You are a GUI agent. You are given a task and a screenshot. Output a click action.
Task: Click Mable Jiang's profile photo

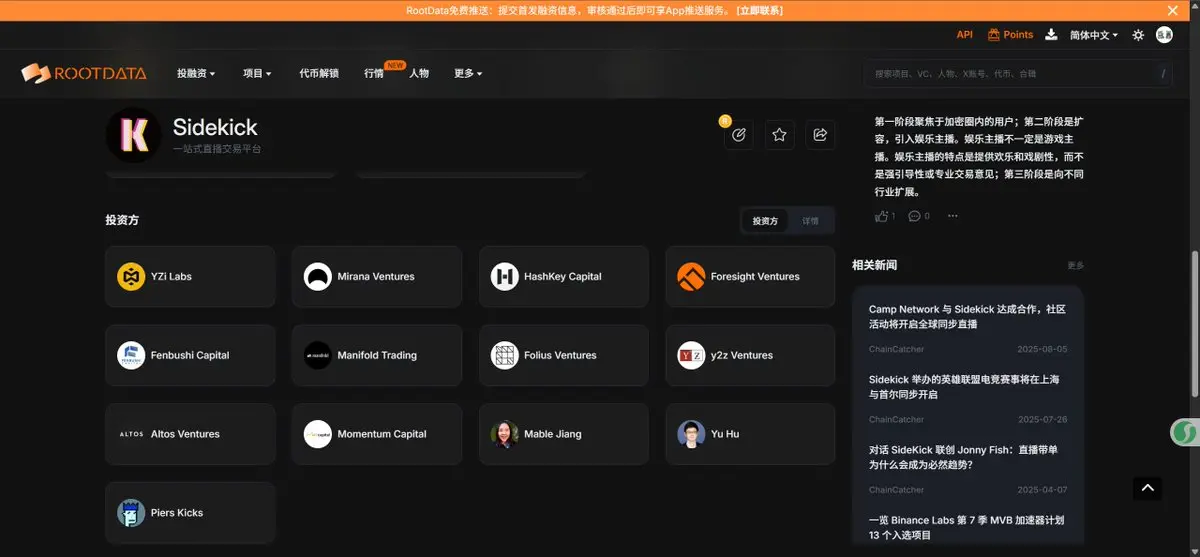point(505,434)
